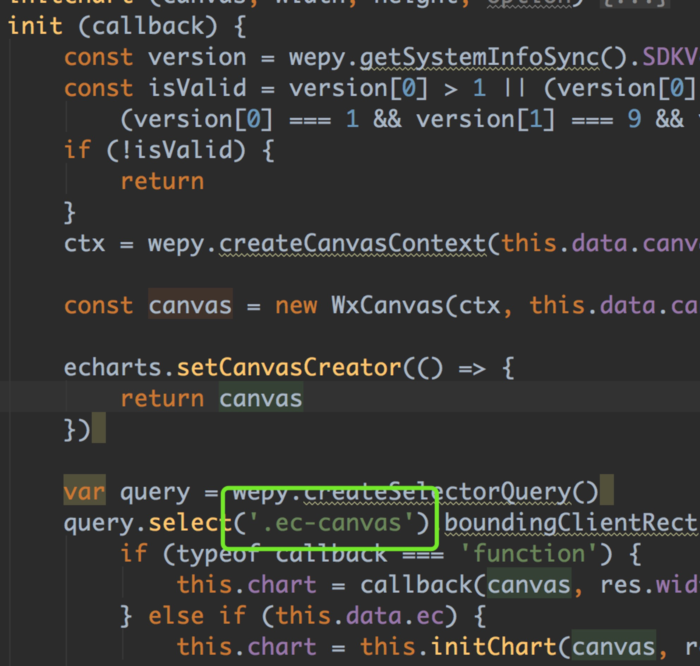Click the else keyword
700x666 pixels.
click(x=176, y=616)
